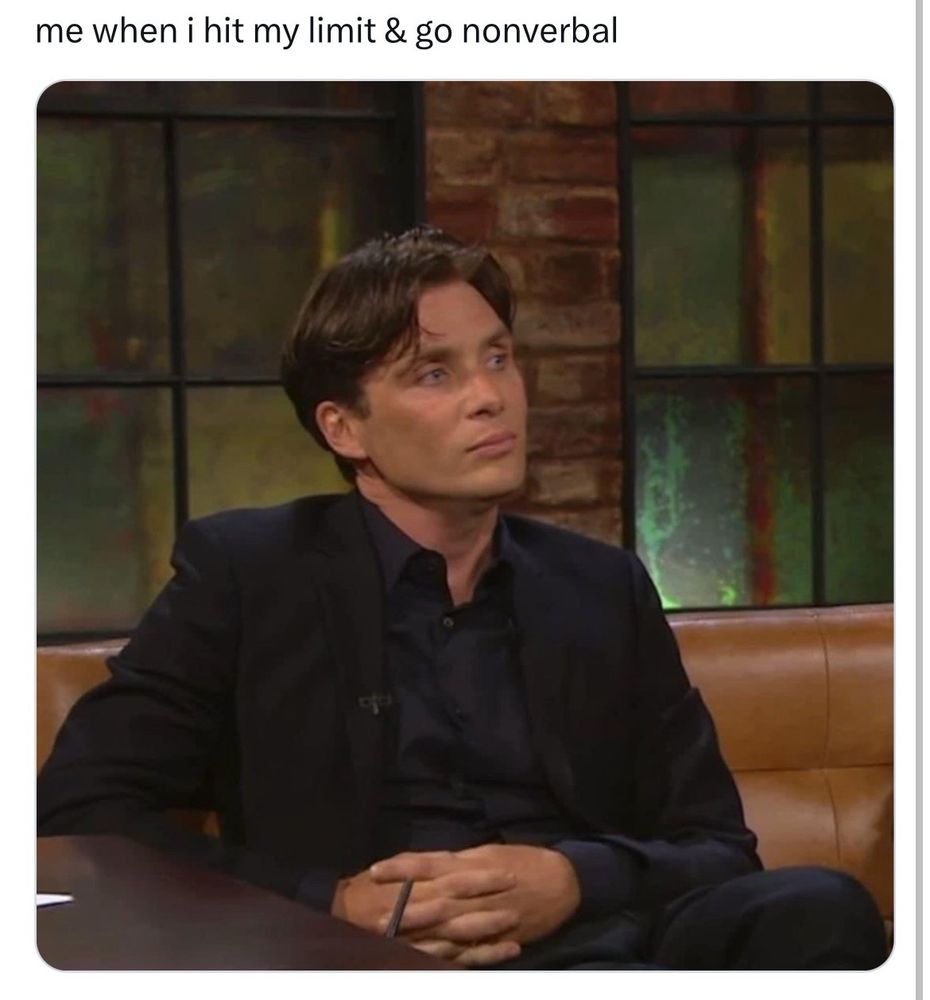
Task: Click the word 'limit' in the caption
Action: 342,31
